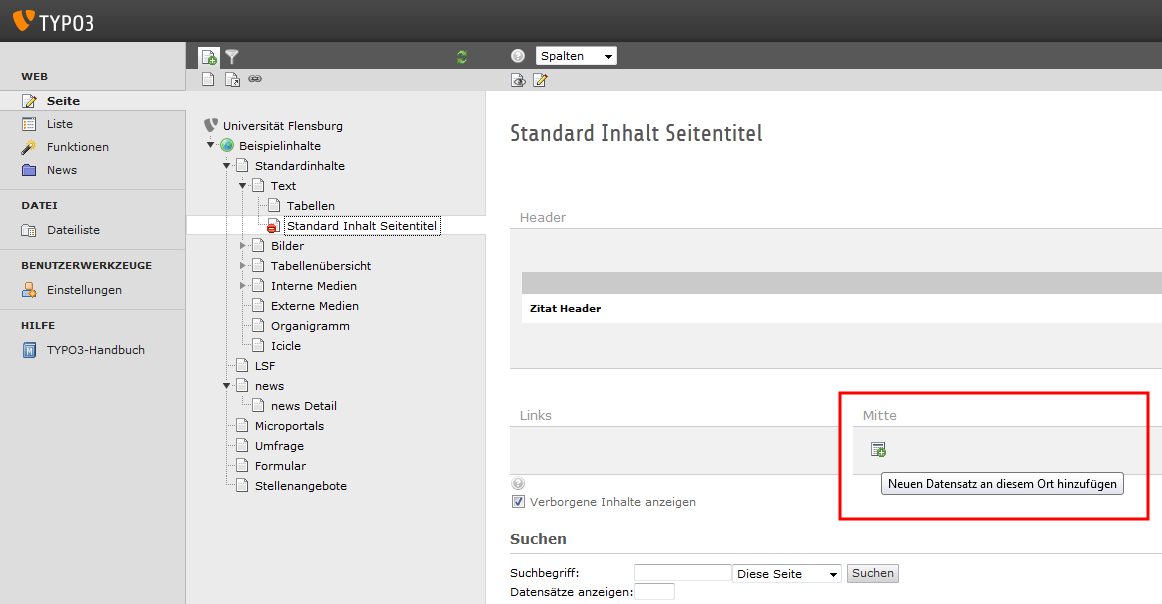
Task: Click the edit page properties pencil icon
Action: click(540, 80)
